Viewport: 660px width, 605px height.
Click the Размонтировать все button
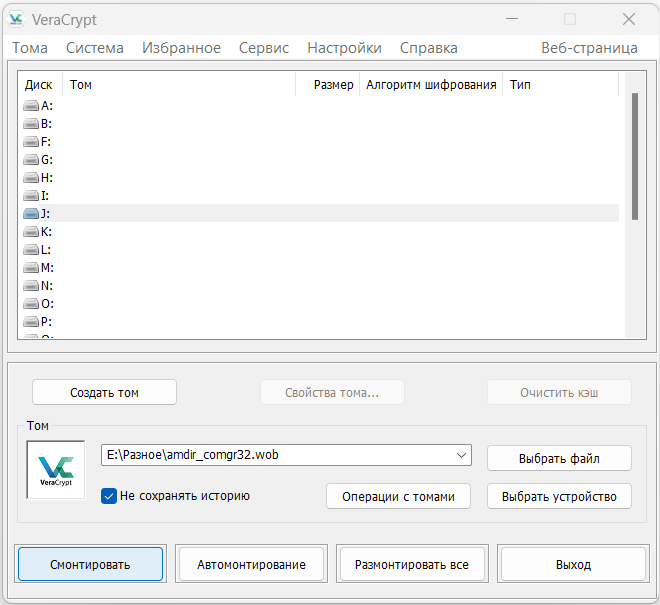click(x=412, y=564)
